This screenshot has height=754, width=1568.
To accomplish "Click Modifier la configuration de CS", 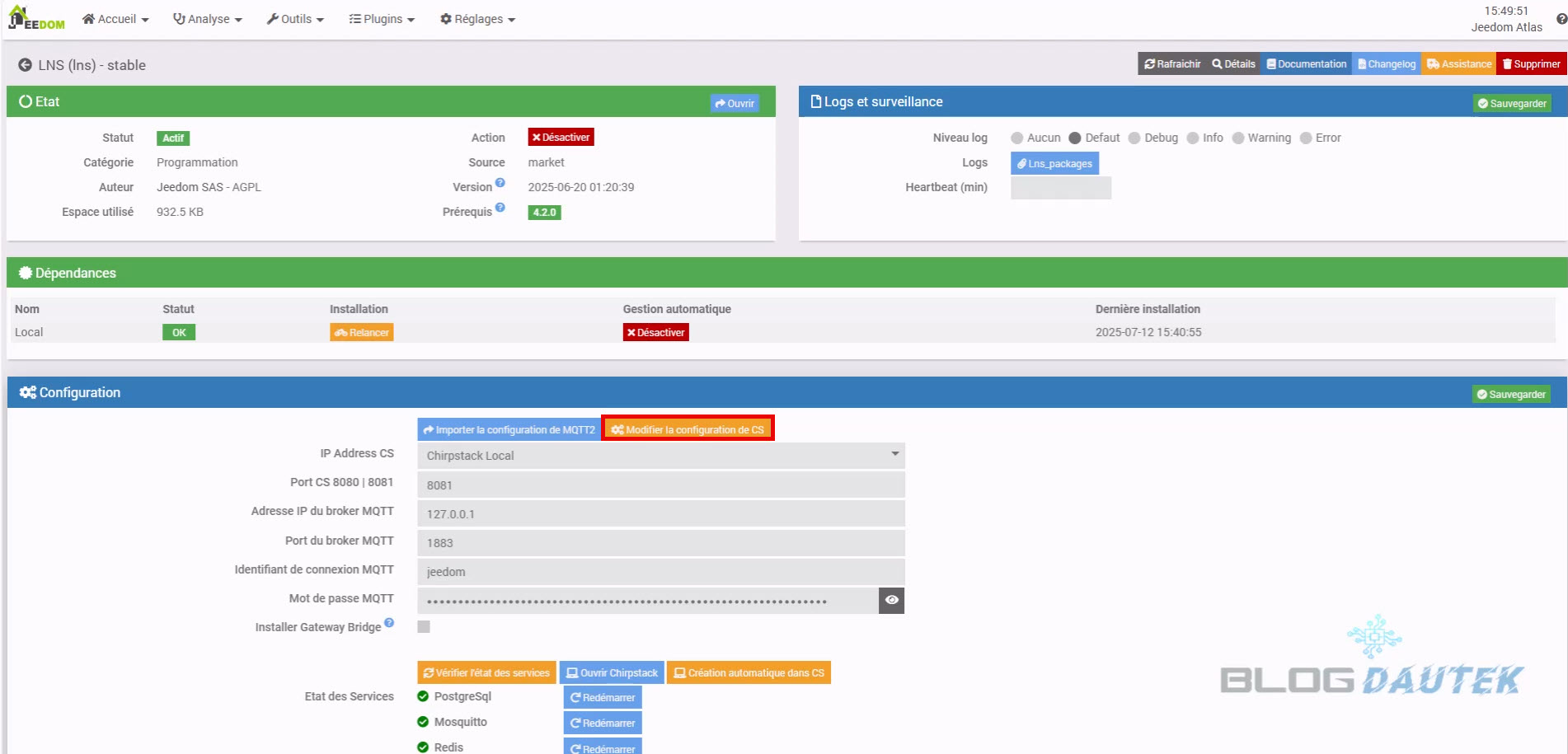I will pos(688,429).
